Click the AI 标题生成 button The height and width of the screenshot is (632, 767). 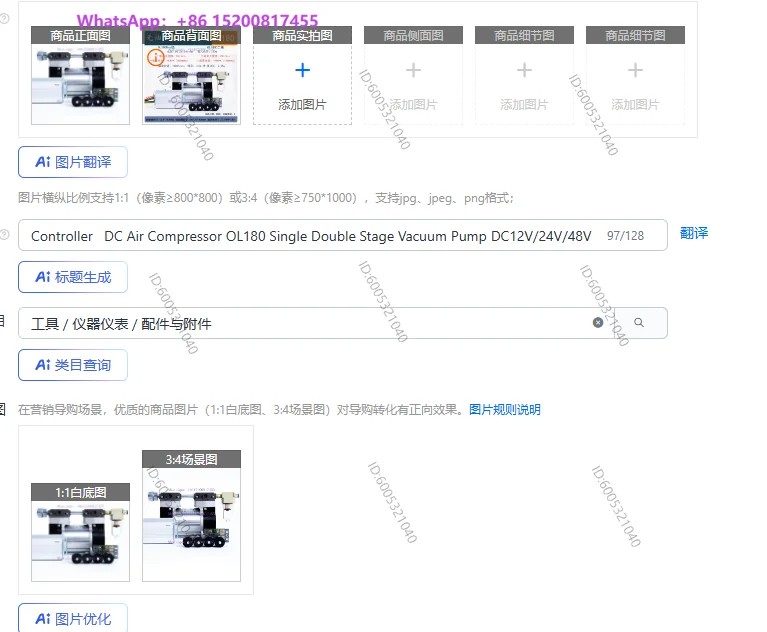tap(73, 277)
